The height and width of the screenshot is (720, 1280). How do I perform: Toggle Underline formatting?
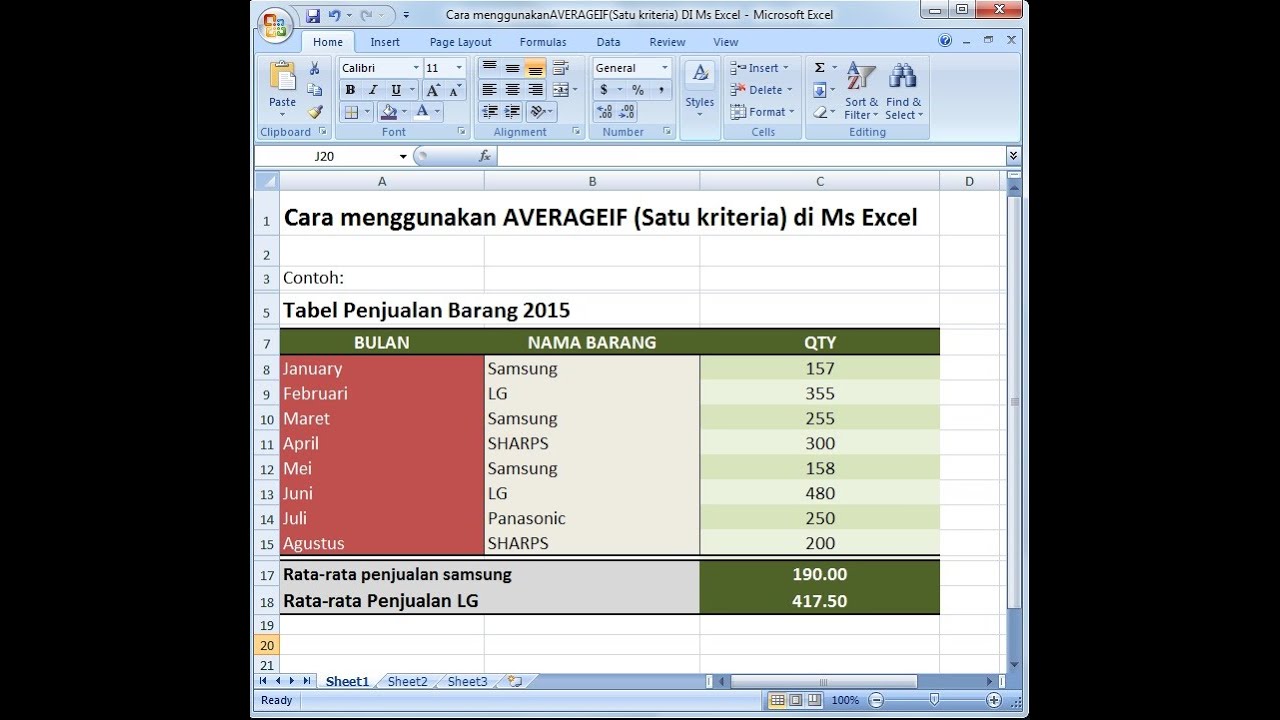coord(396,90)
